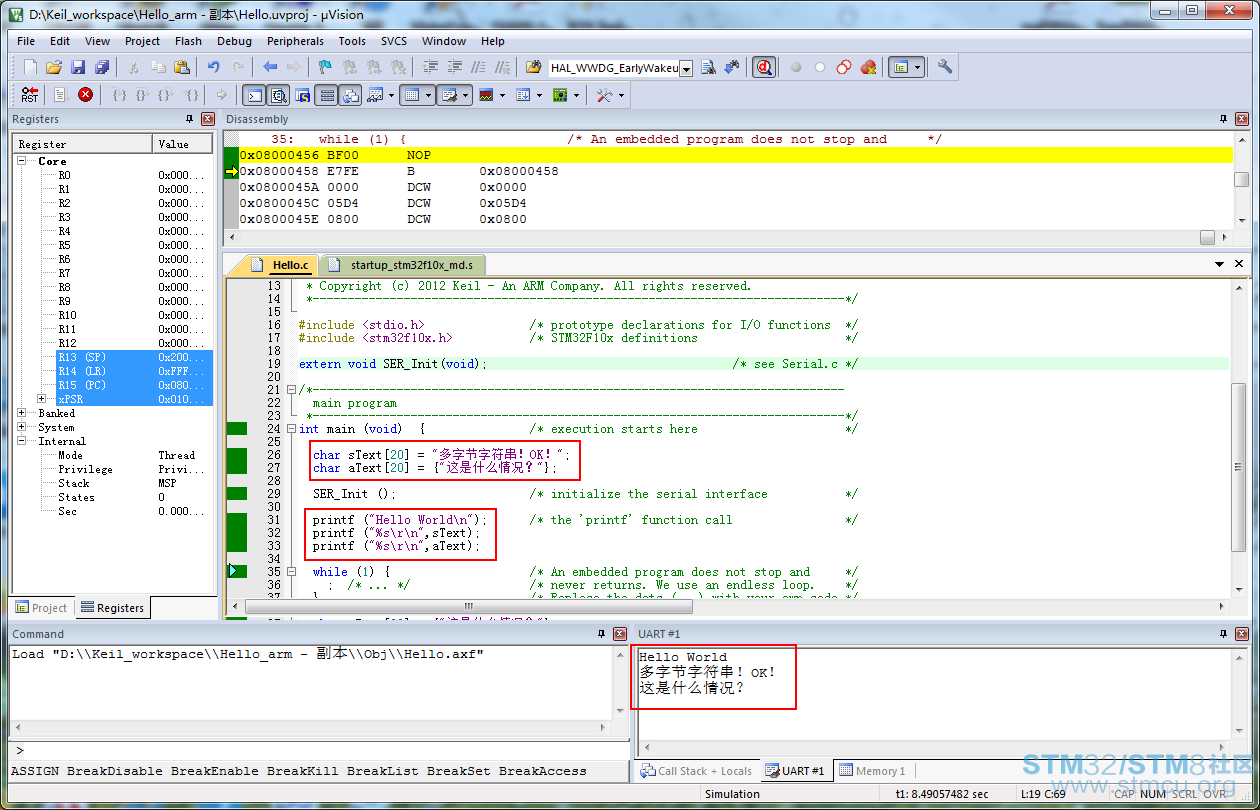Collapse the Core register group

tap(22, 161)
